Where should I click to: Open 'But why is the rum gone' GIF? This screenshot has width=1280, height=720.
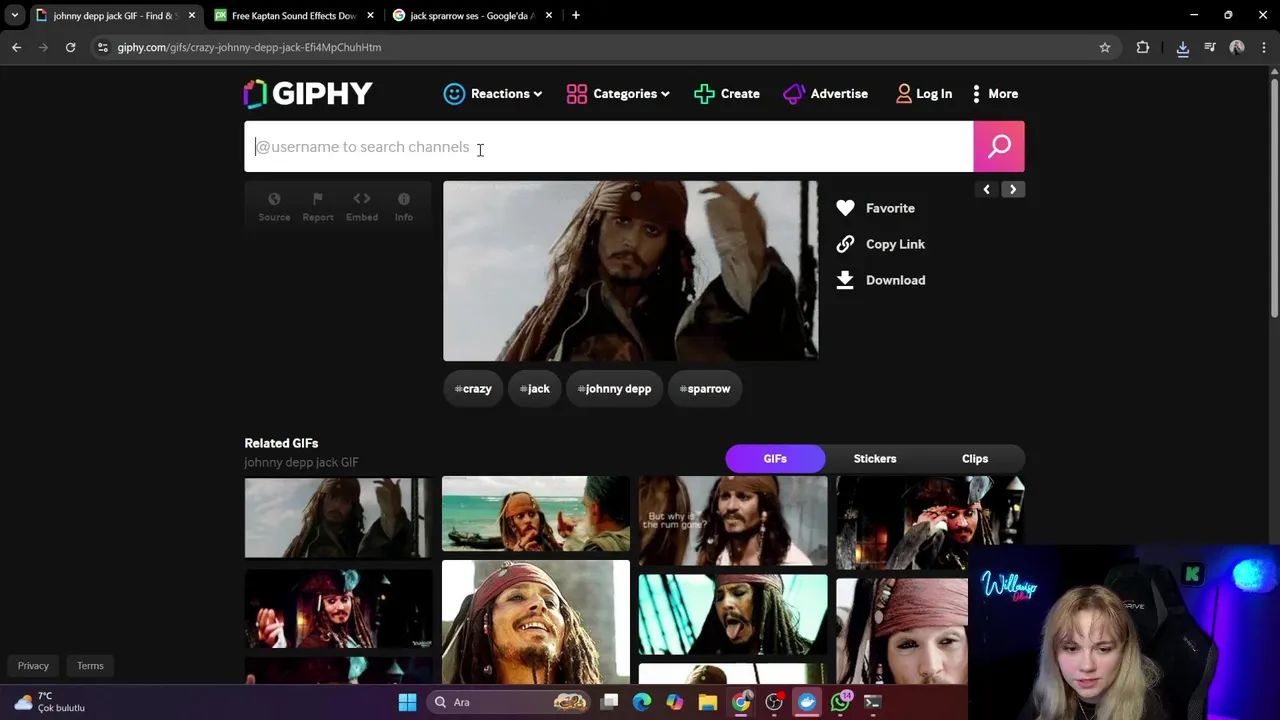pos(733,521)
